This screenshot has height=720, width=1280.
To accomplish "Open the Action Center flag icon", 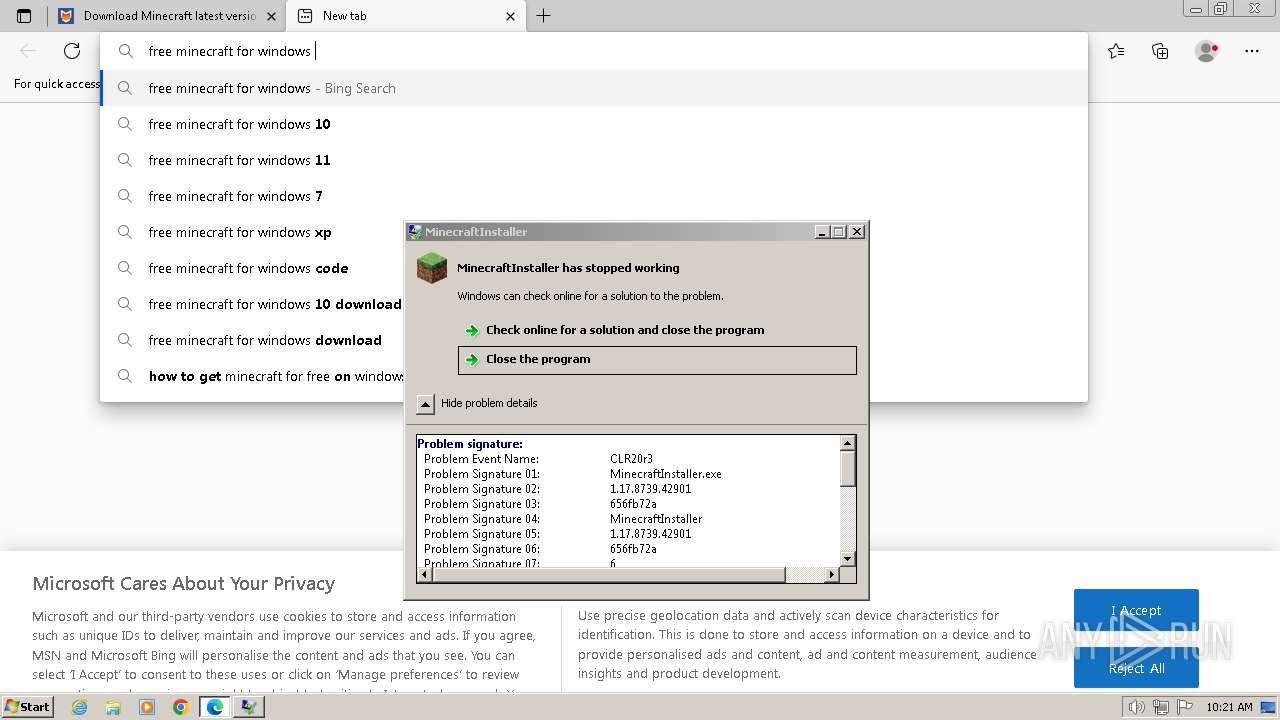I will (x=1184, y=707).
